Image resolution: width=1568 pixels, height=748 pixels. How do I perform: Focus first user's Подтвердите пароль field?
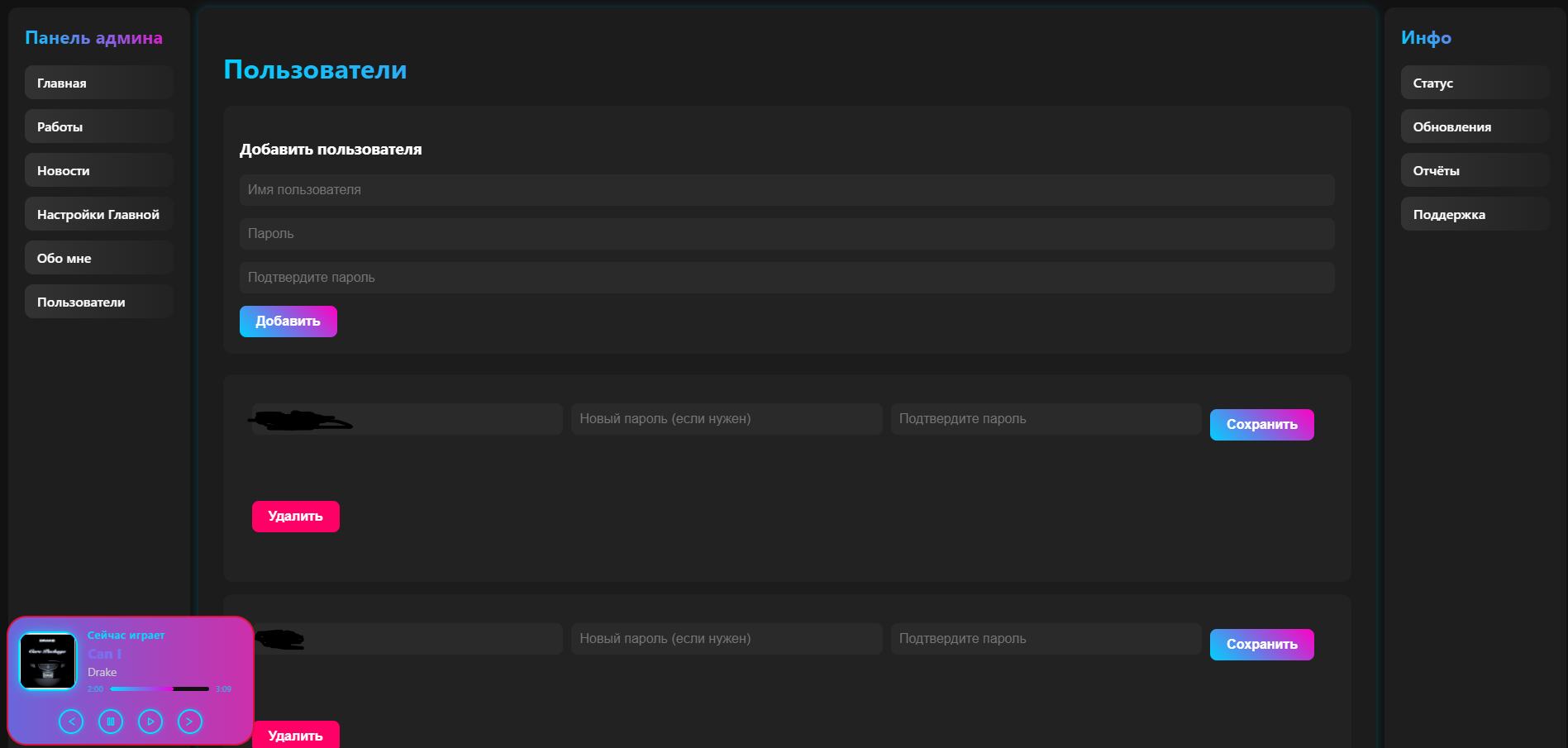point(1046,419)
